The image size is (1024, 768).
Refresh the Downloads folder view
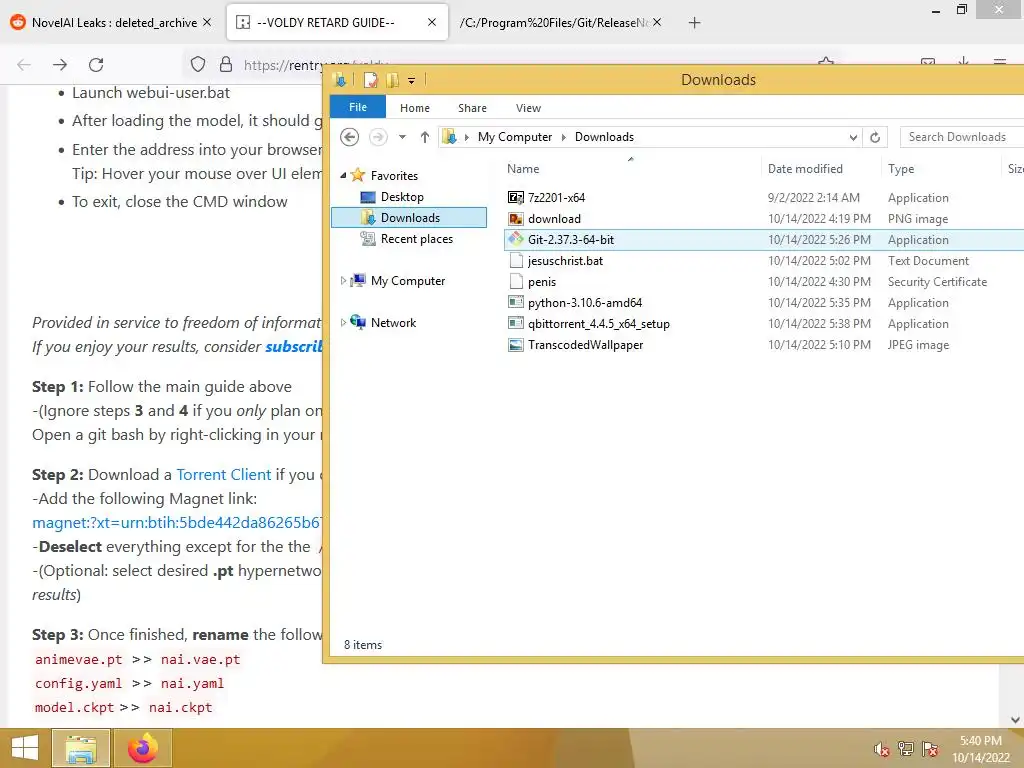[x=875, y=137]
